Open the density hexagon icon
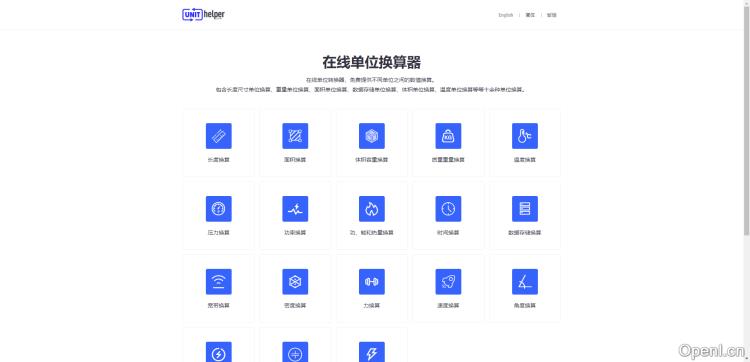This screenshot has height=362, width=750. coord(295,282)
